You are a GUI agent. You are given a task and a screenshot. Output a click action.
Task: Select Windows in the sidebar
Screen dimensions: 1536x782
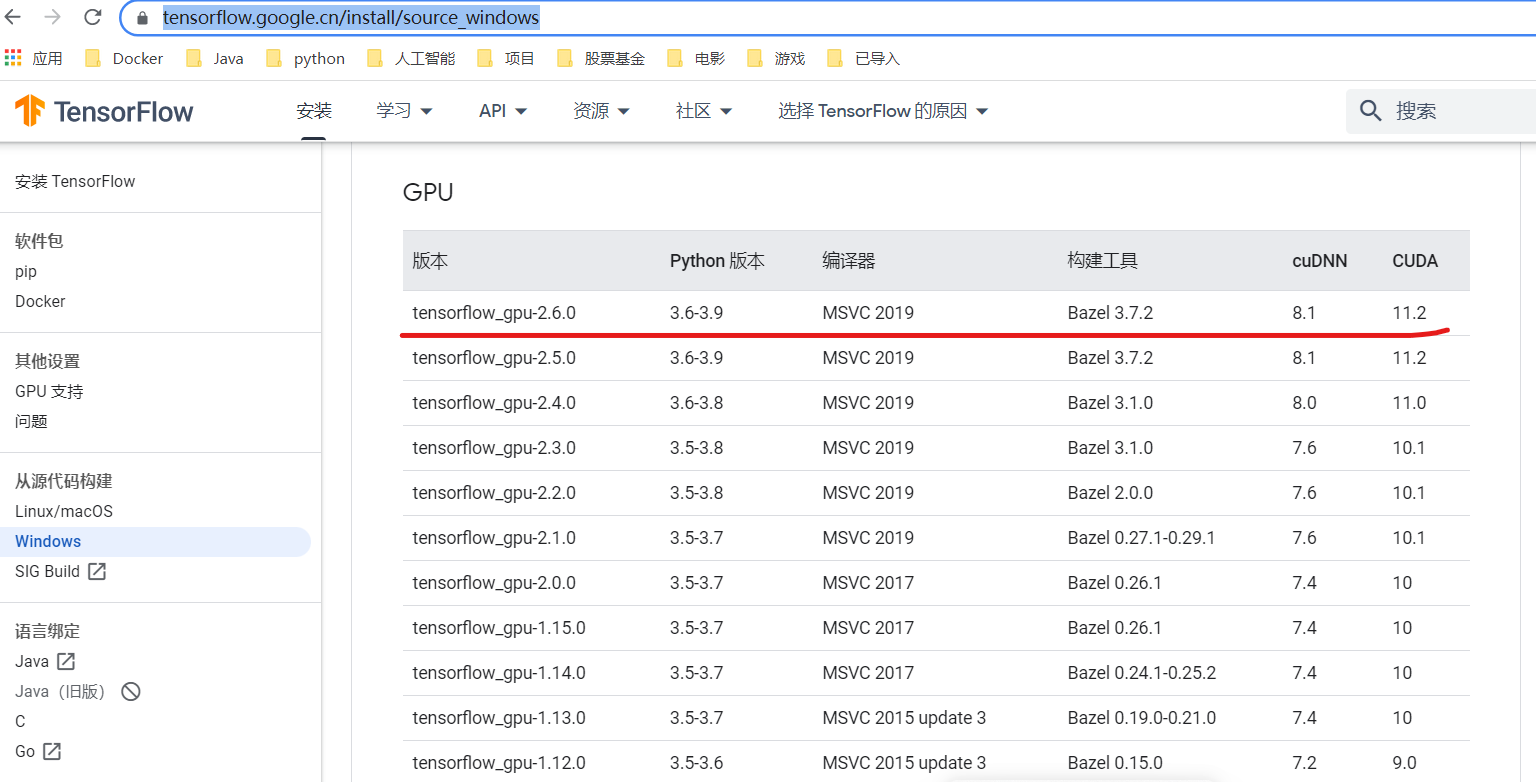point(155,541)
